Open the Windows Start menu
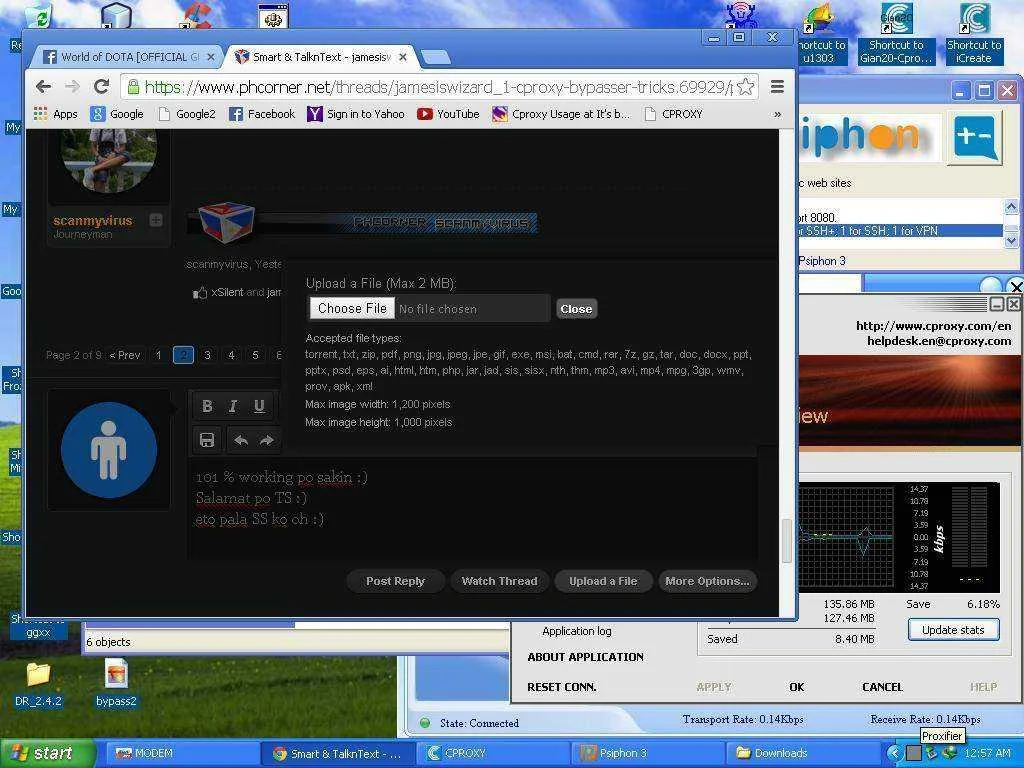 47,754
